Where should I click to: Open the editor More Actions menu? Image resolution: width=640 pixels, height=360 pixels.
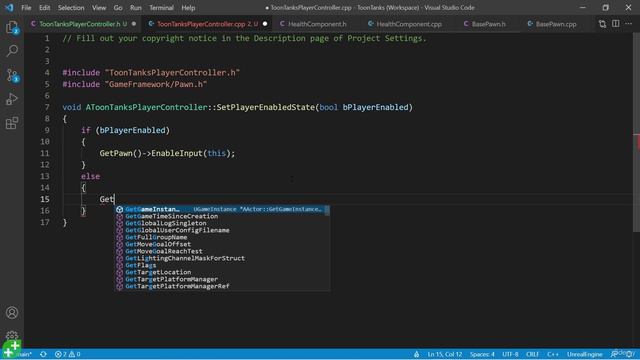(629, 24)
